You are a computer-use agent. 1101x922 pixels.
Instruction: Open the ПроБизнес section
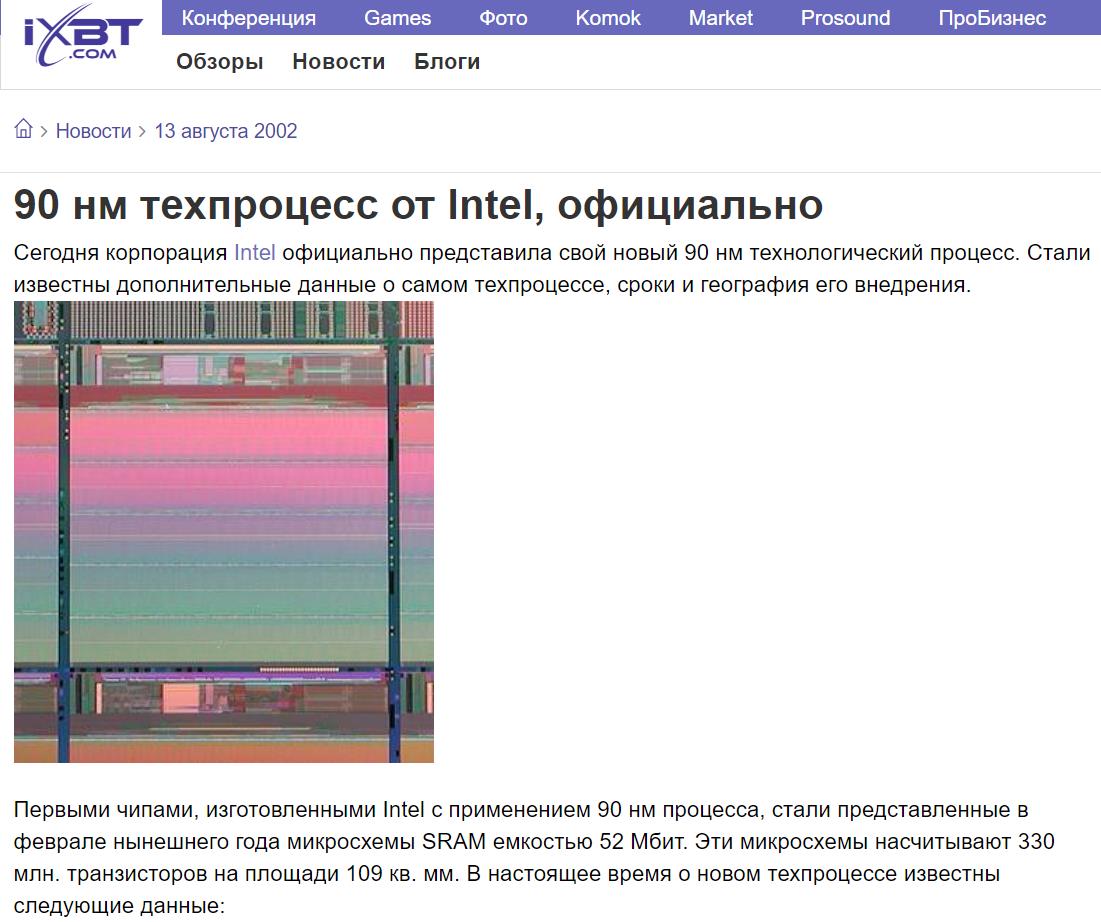click(x=992, y=18)
